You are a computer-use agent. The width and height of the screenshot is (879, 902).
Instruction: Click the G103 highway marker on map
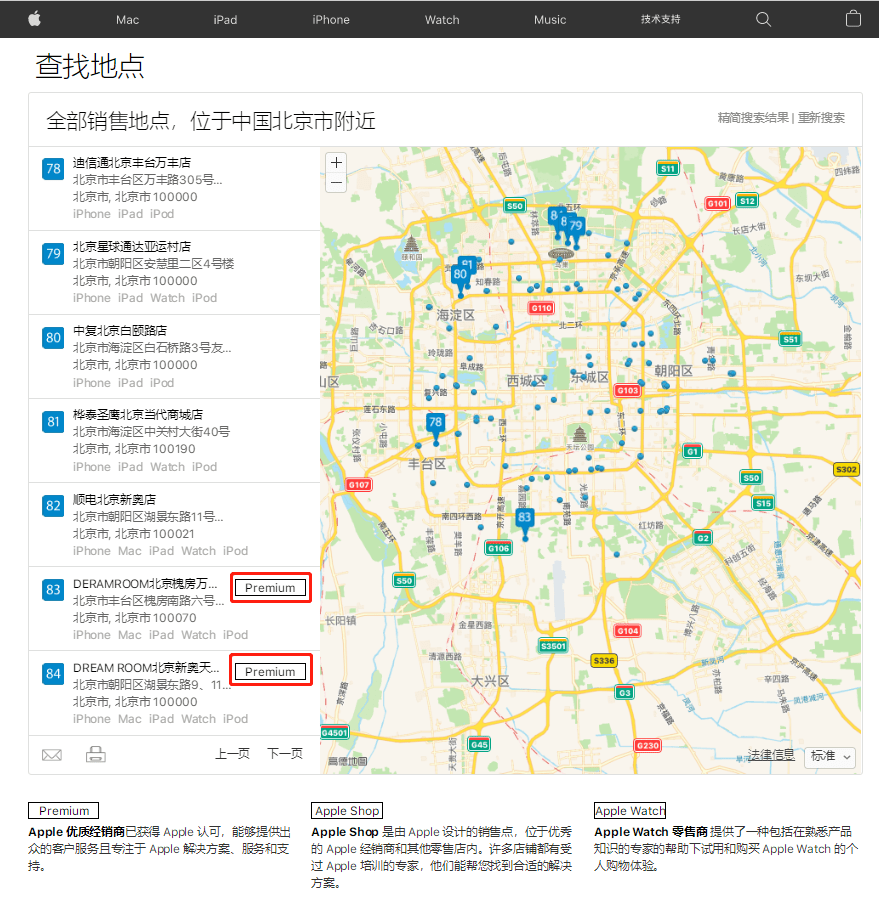pos(628,390)
